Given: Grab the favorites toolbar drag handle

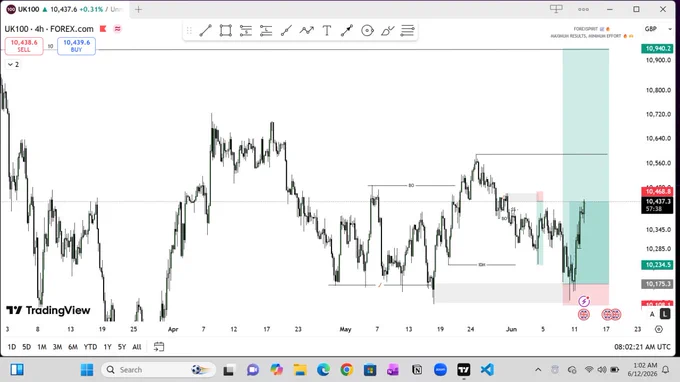Looking at the screenshot, I should pos(189,30).
